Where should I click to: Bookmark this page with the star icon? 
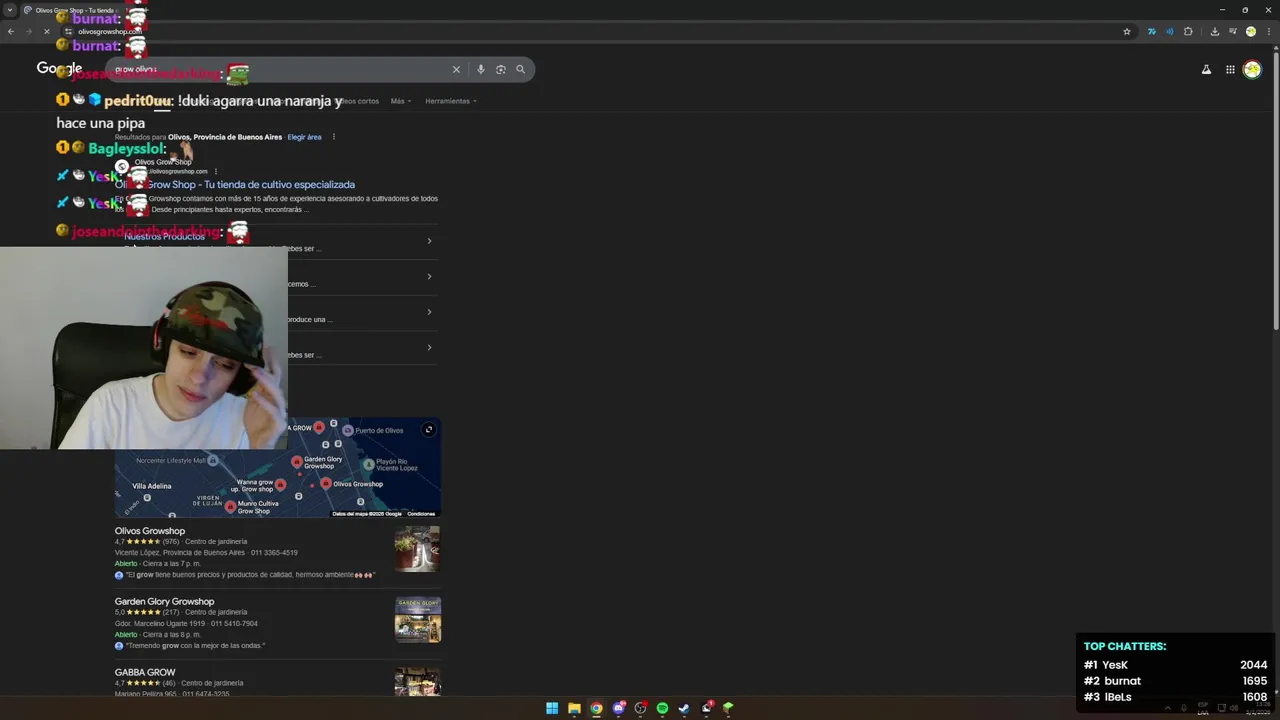point(1127,31)
